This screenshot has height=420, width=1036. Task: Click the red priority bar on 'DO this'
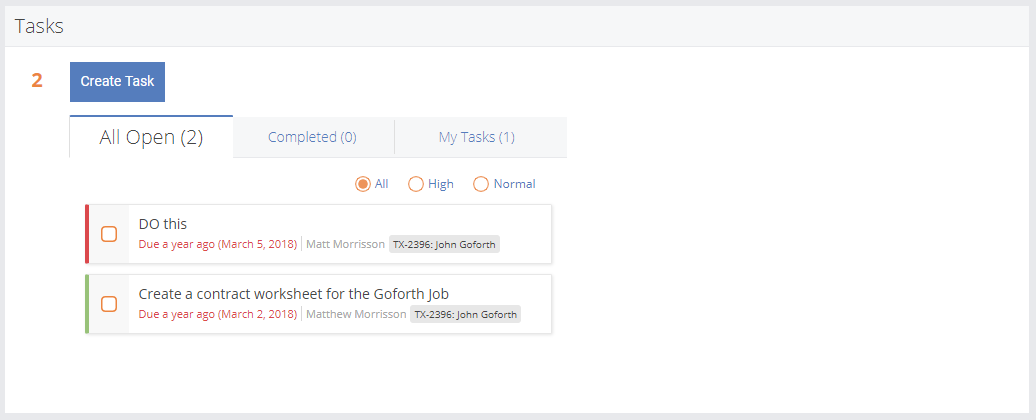click(87, 234)
